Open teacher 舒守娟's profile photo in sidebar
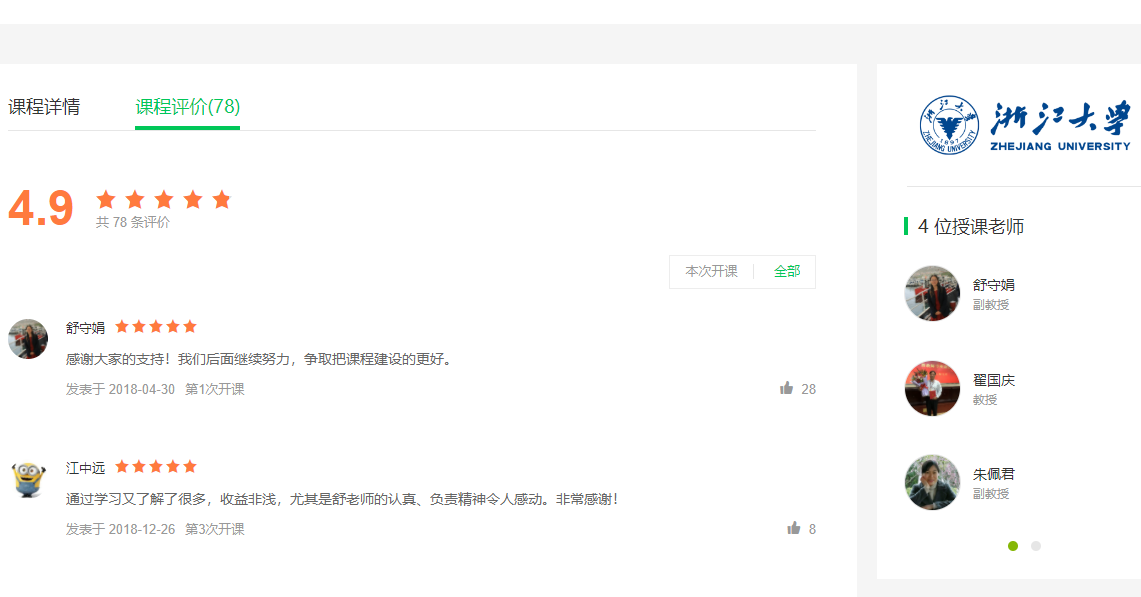This screenshot has height=597, width=1141. 932,293
